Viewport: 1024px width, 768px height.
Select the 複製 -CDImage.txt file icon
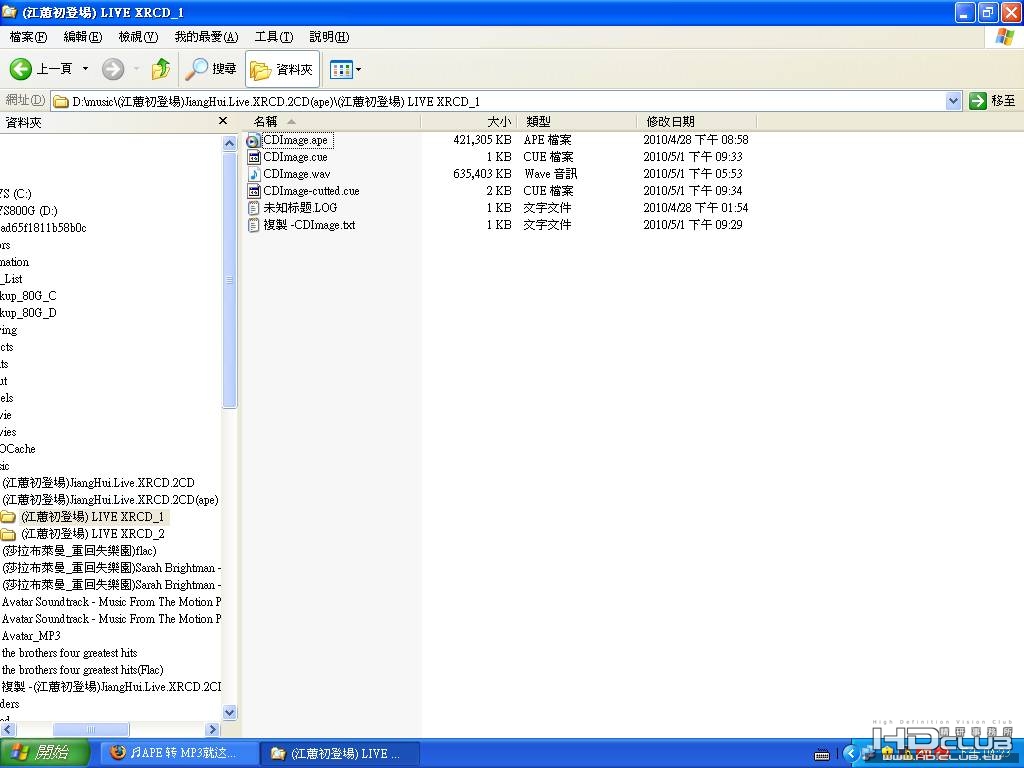254,225
